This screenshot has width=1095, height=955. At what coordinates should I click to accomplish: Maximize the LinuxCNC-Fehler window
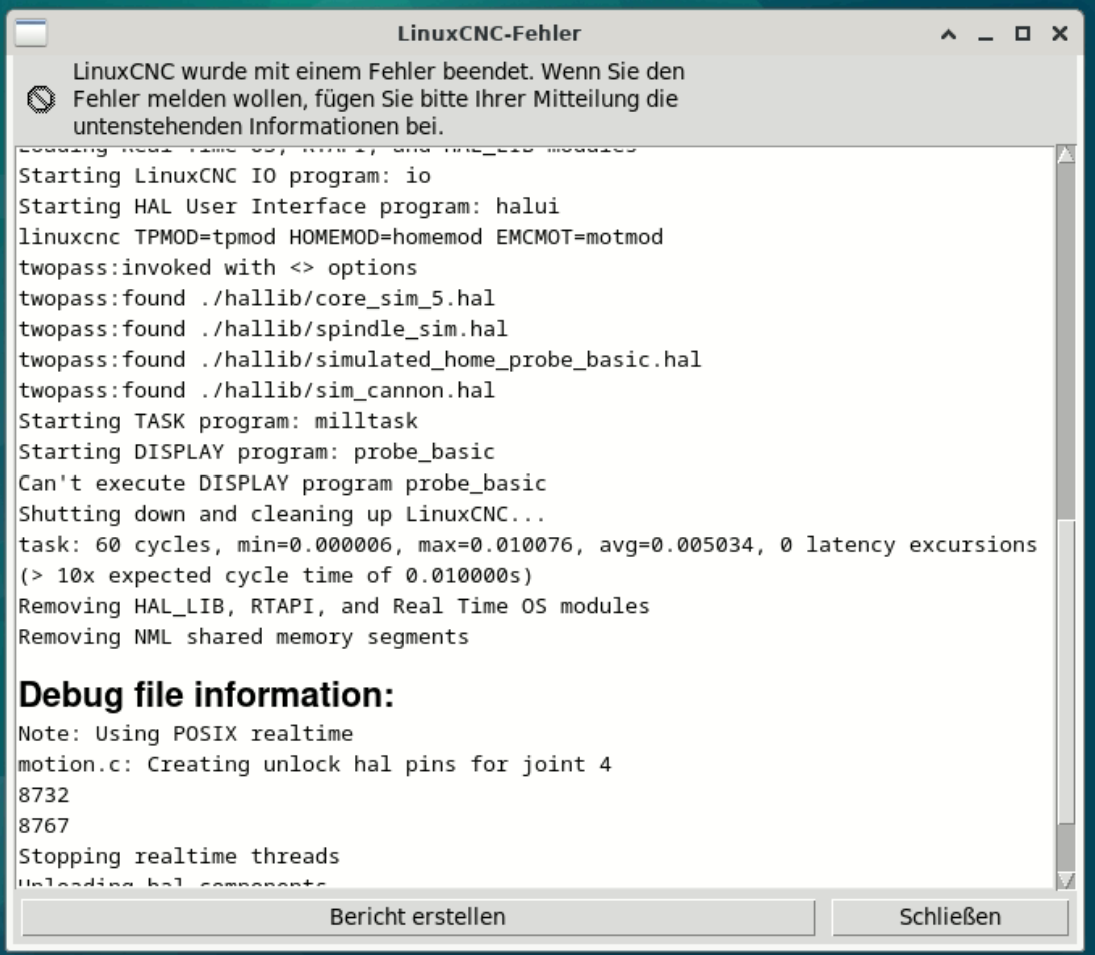click(x=1022, y=34)
